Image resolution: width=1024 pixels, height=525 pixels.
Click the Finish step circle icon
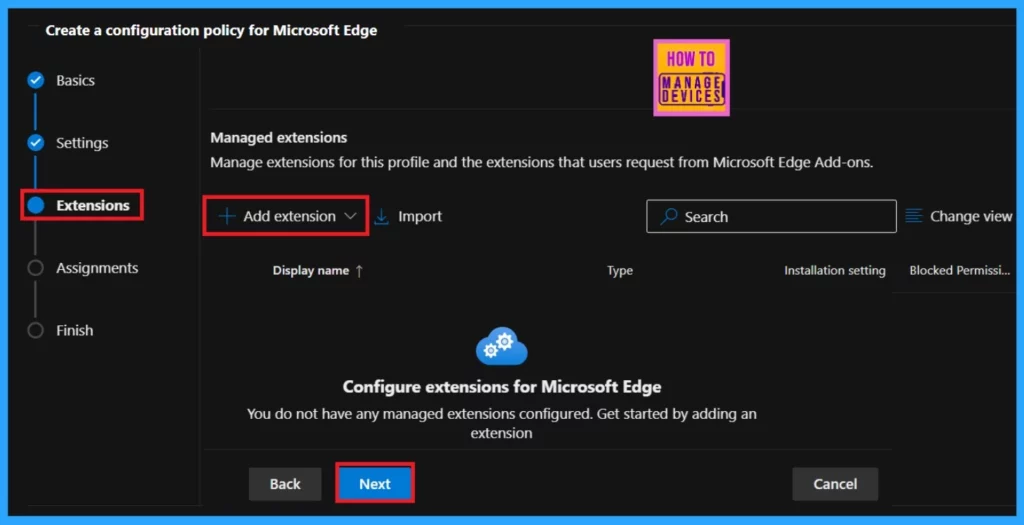pos(35,330)
